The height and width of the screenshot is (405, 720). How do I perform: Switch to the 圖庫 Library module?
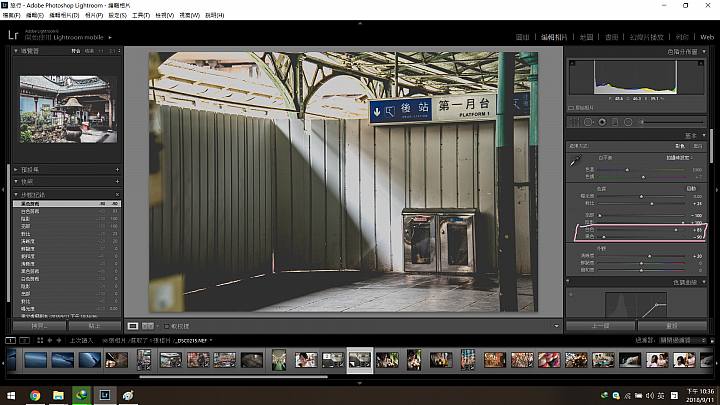[523, 37]
